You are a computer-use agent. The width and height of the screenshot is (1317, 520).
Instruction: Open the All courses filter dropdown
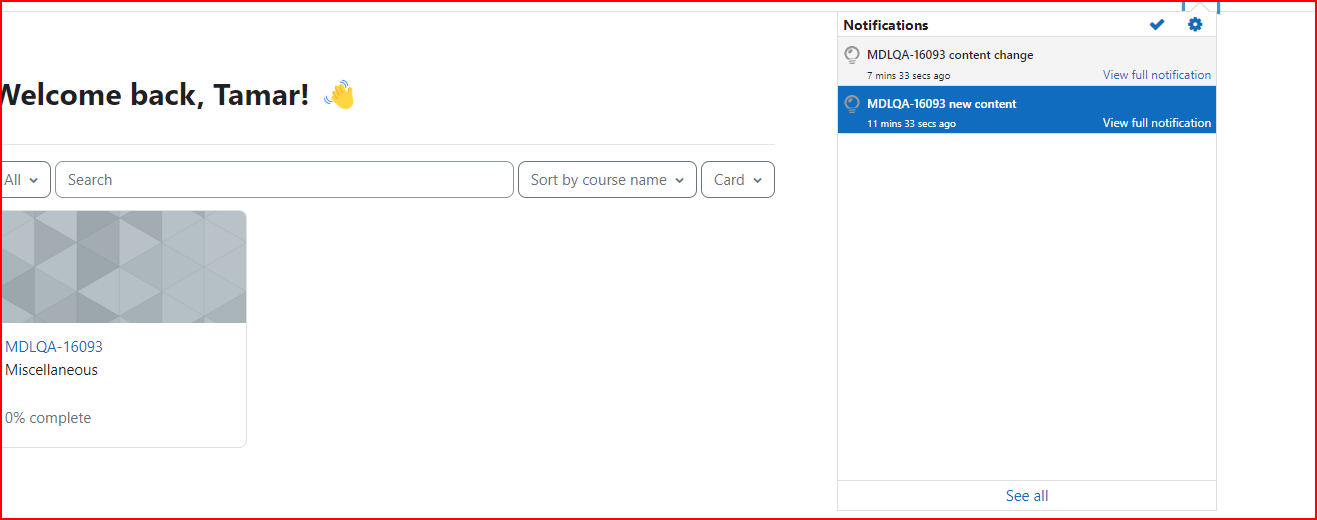click(24, 180)
